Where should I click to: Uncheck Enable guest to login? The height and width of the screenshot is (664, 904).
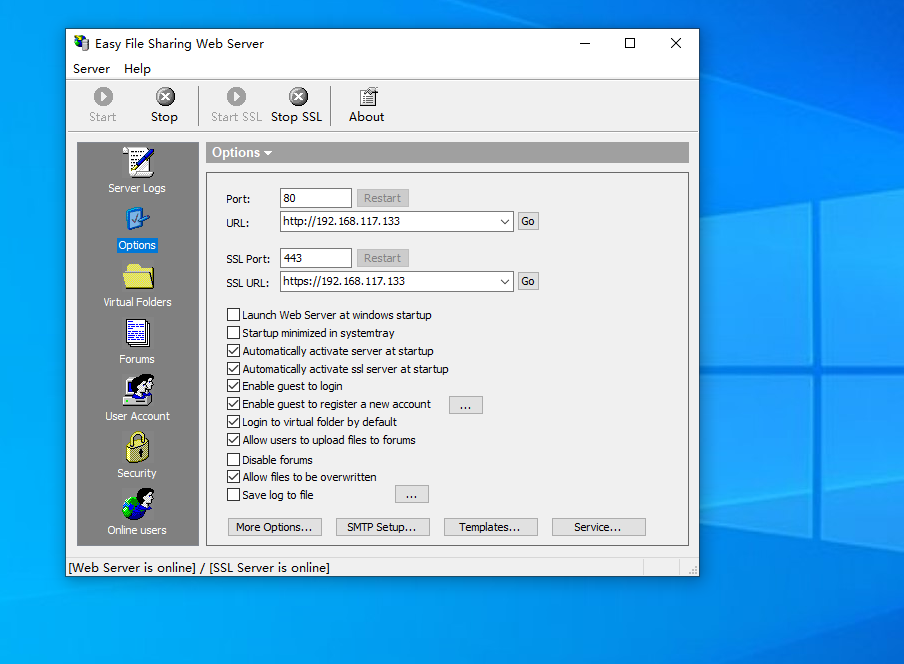[234, 386]
